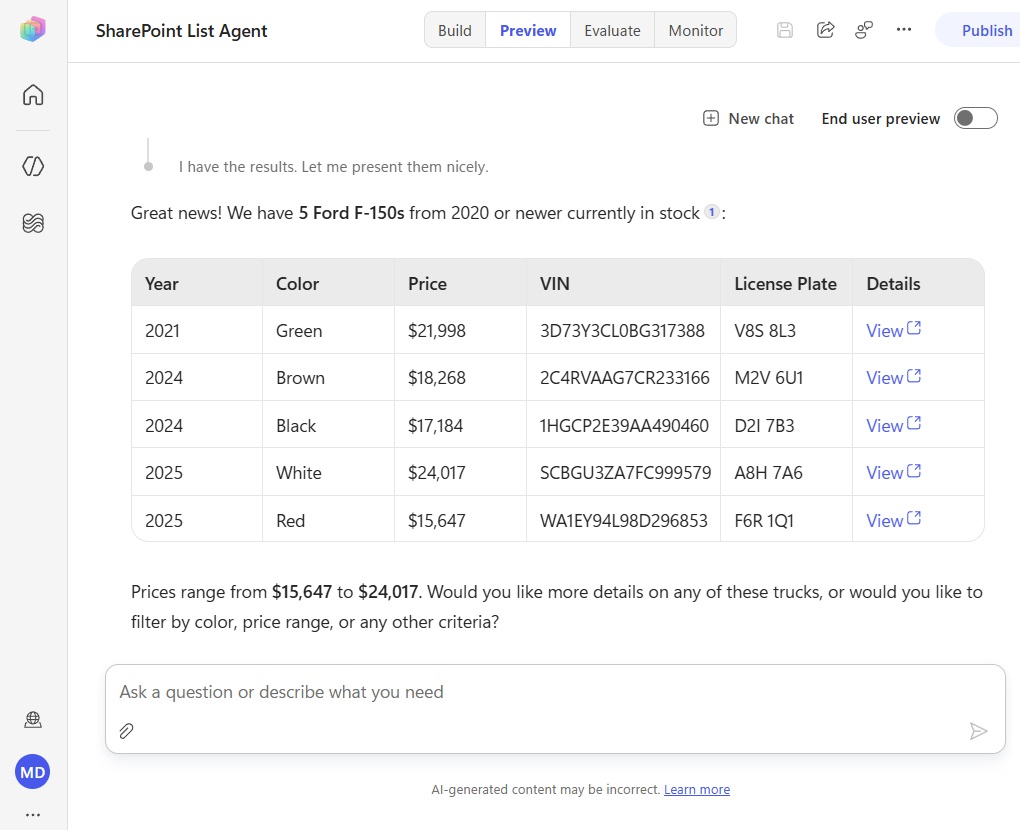This screenshot has height=830, width=1020.
Task: Click the save disk icon
Action: (785, 30)
